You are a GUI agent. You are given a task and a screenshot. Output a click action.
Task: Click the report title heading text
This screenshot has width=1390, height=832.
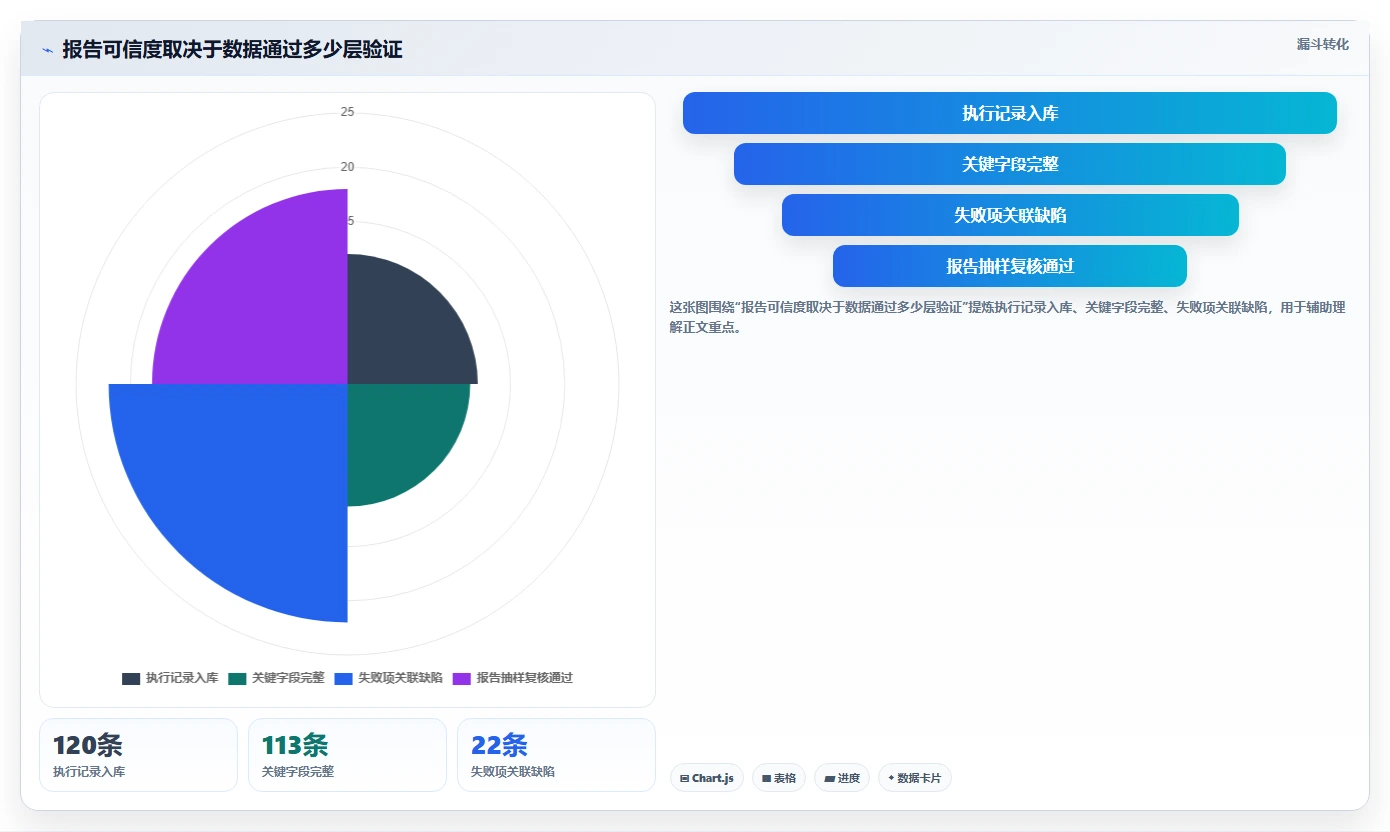[232, 50]
